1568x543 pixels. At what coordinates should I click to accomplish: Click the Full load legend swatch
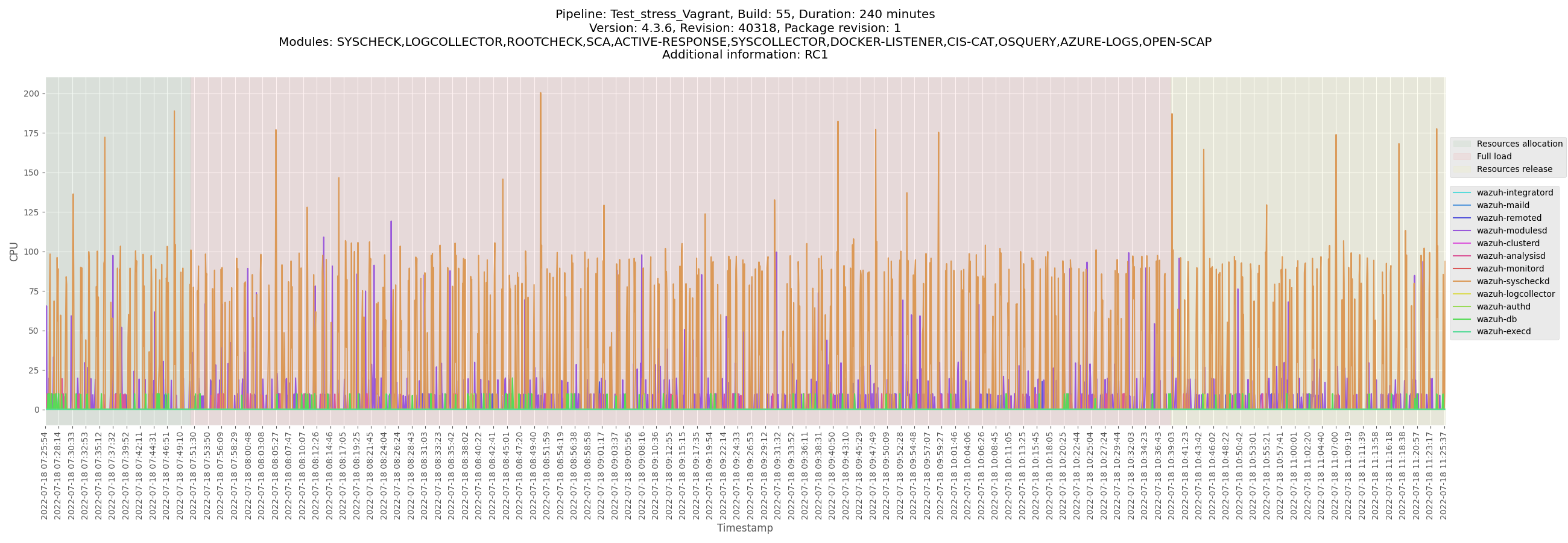(x=1461, y=157)
